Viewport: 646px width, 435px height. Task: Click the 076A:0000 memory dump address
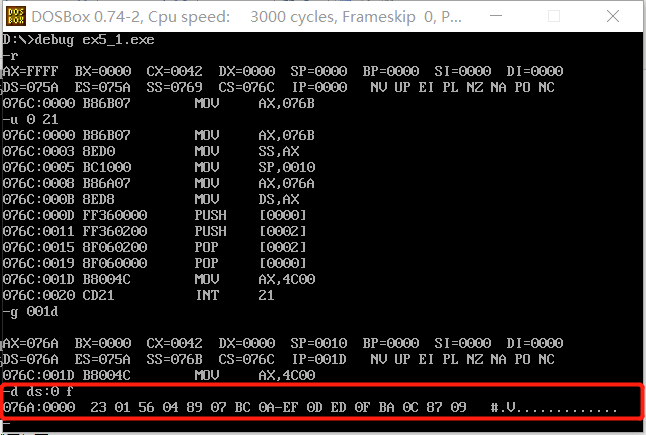(x=39, y=407)
